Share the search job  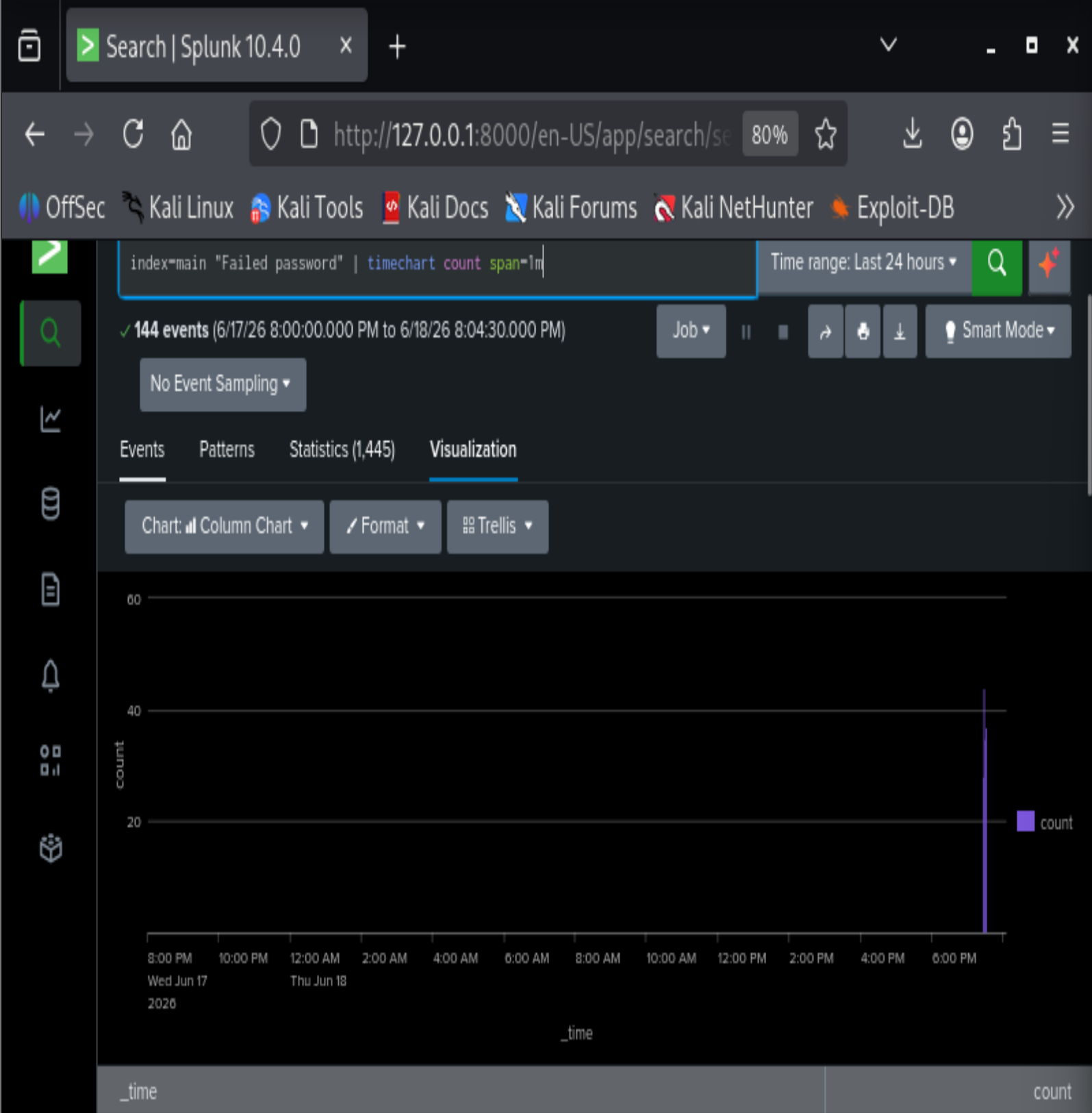pos(825,332)
